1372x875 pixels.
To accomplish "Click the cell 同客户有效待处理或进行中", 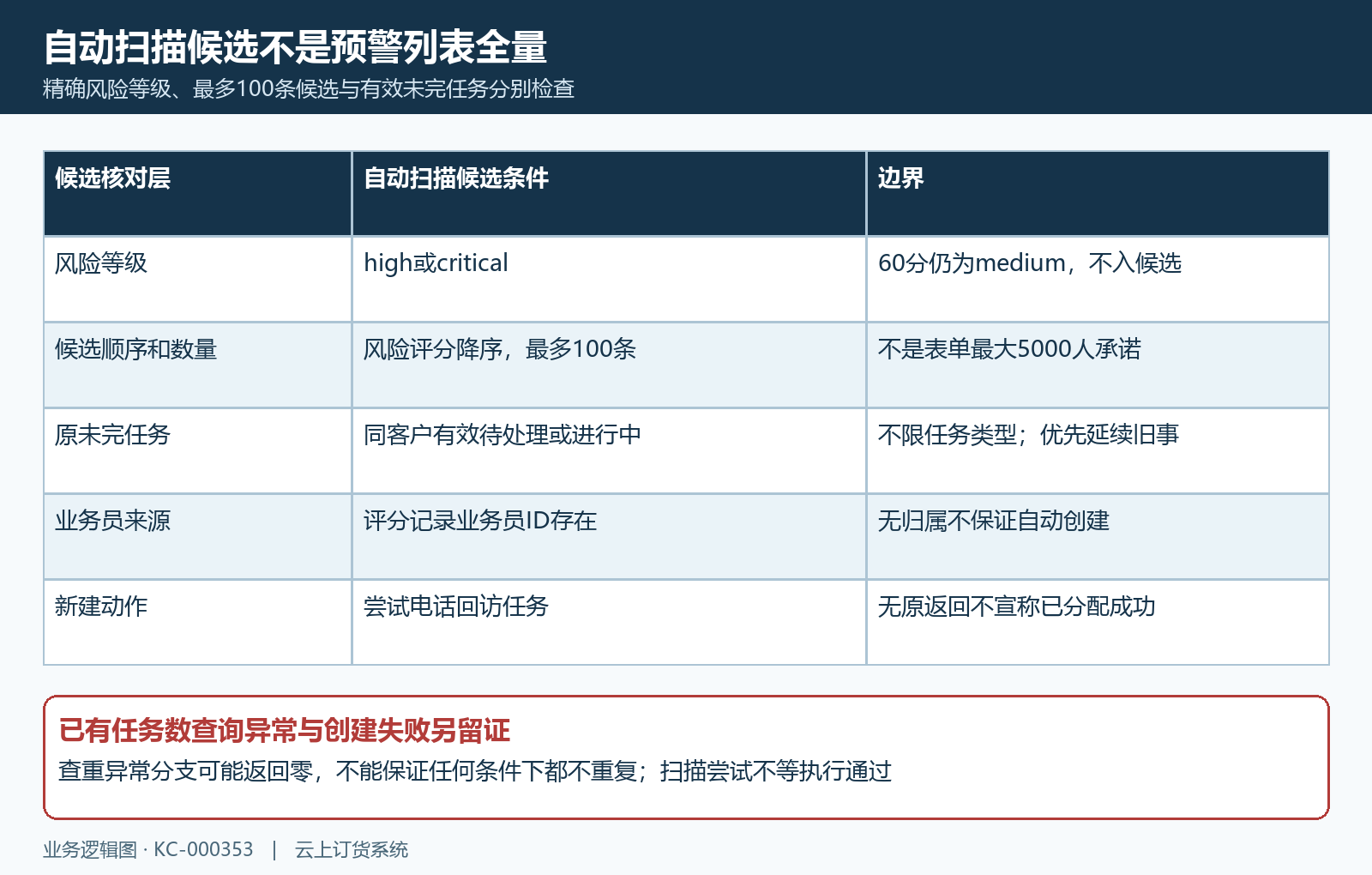I will pyautogui.click(x=609, y=451).
